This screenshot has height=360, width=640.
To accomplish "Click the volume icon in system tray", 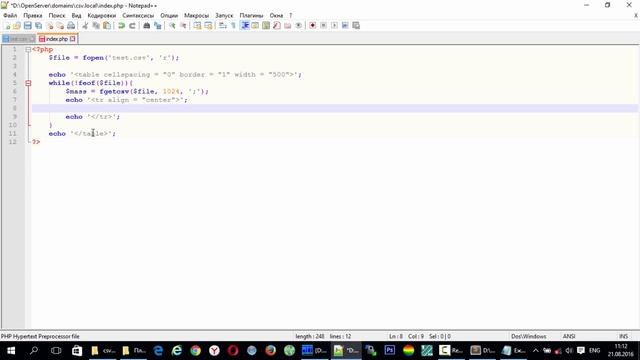I will (x=569, y=351).
